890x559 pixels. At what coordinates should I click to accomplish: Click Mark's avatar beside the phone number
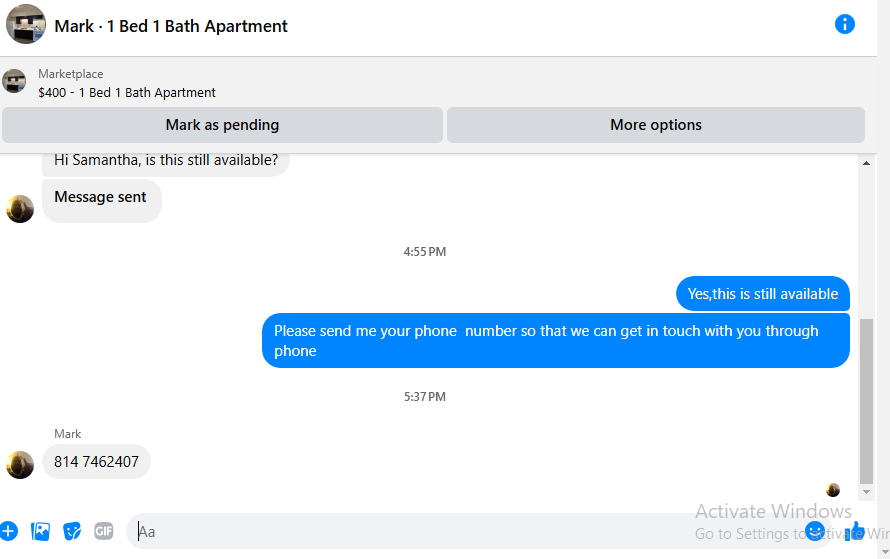(20, 465)
